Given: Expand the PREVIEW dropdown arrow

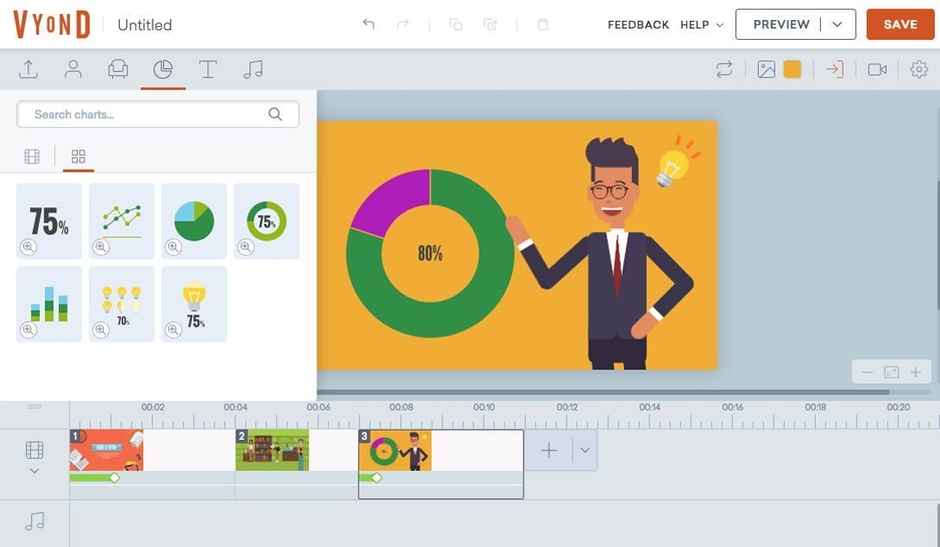Looking at the screenshot, I should coord(838,24).
